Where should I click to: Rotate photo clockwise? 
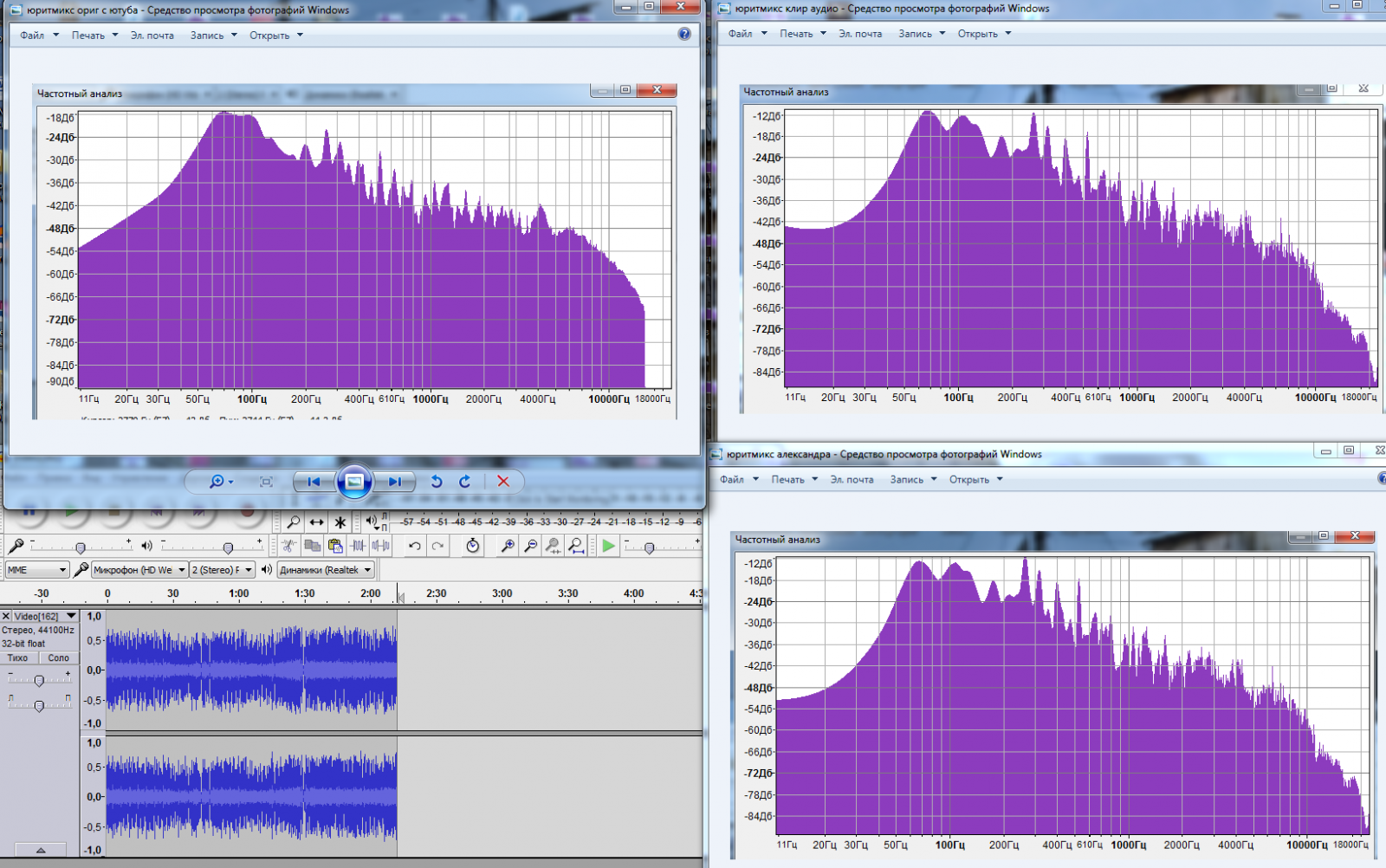point(465,482)
